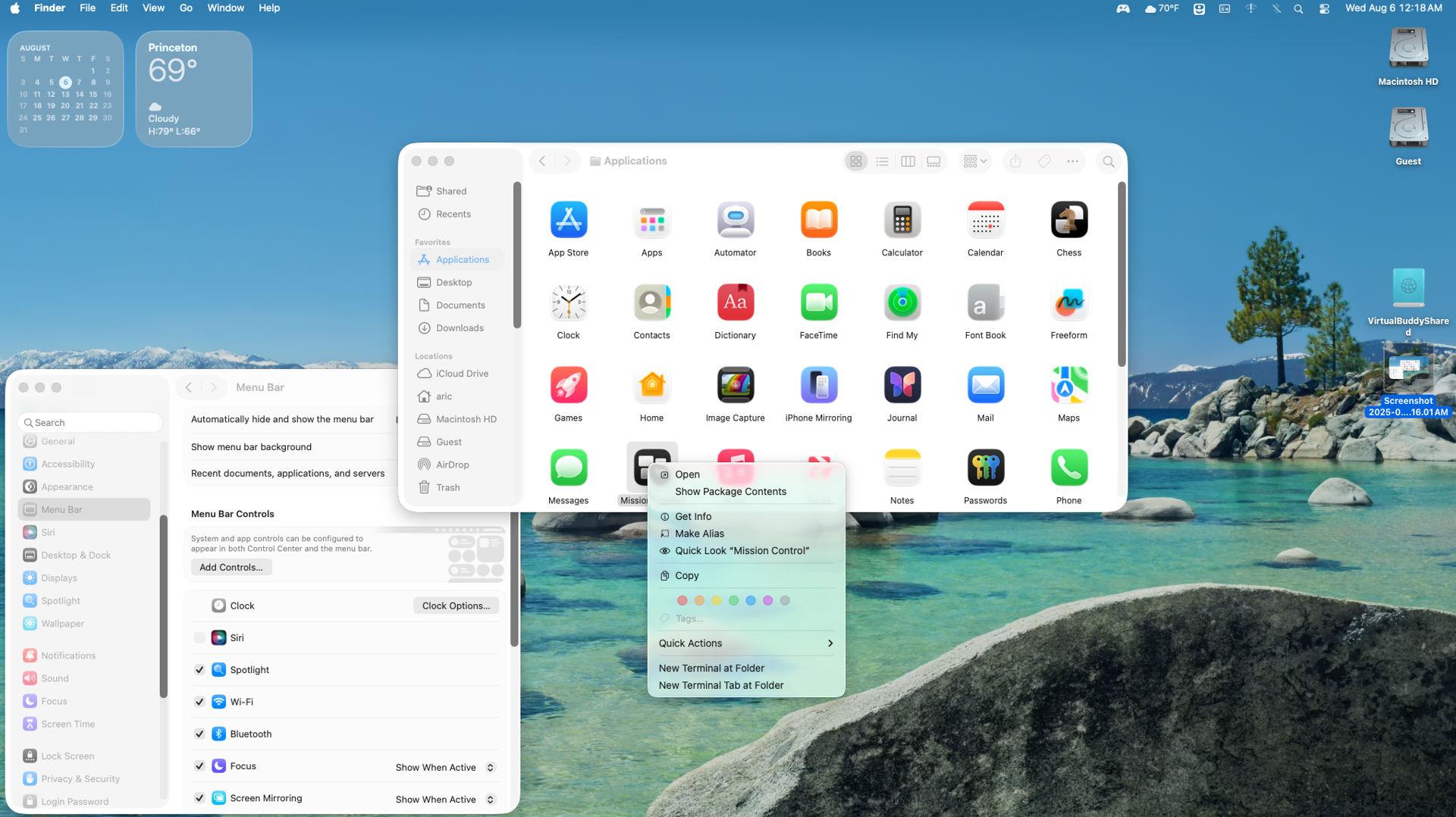Select the FaceTime app icon
The image size is (1456, 817).
818,302
